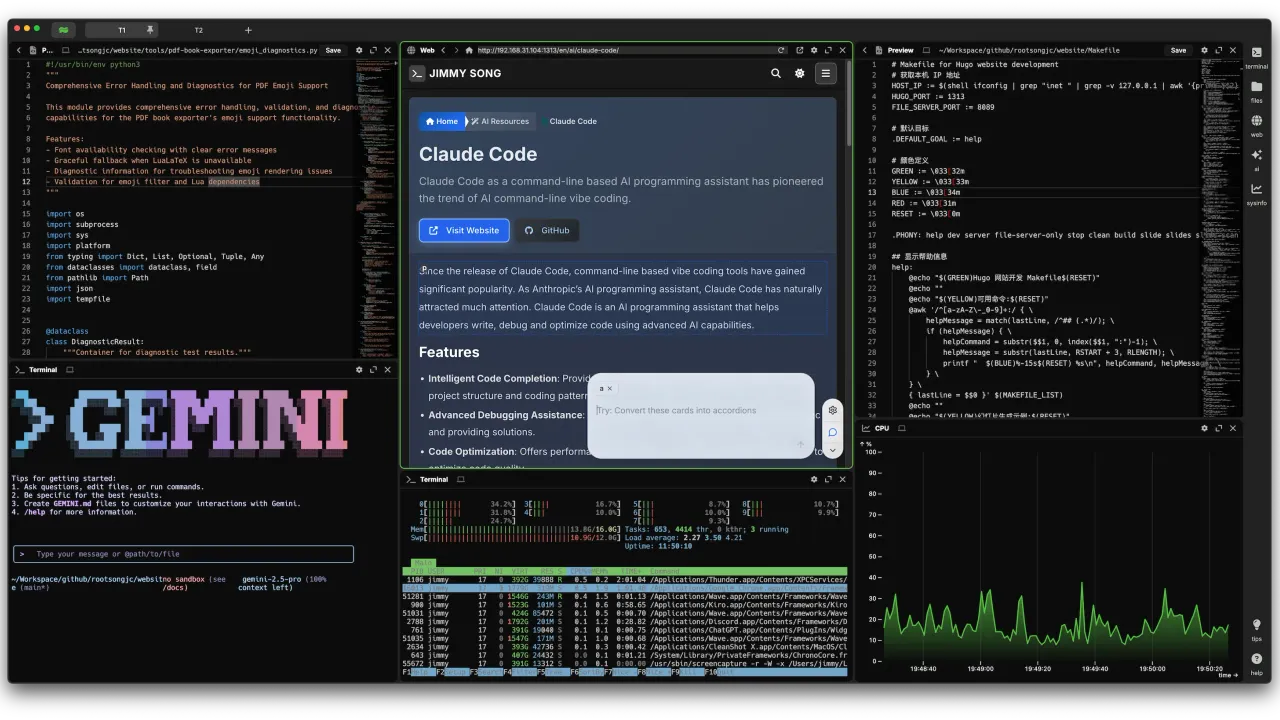Viewport: 1280px width, 720px height.
Task: Focus Gemini message input 'Type your message'
Action: coord(183,554)
